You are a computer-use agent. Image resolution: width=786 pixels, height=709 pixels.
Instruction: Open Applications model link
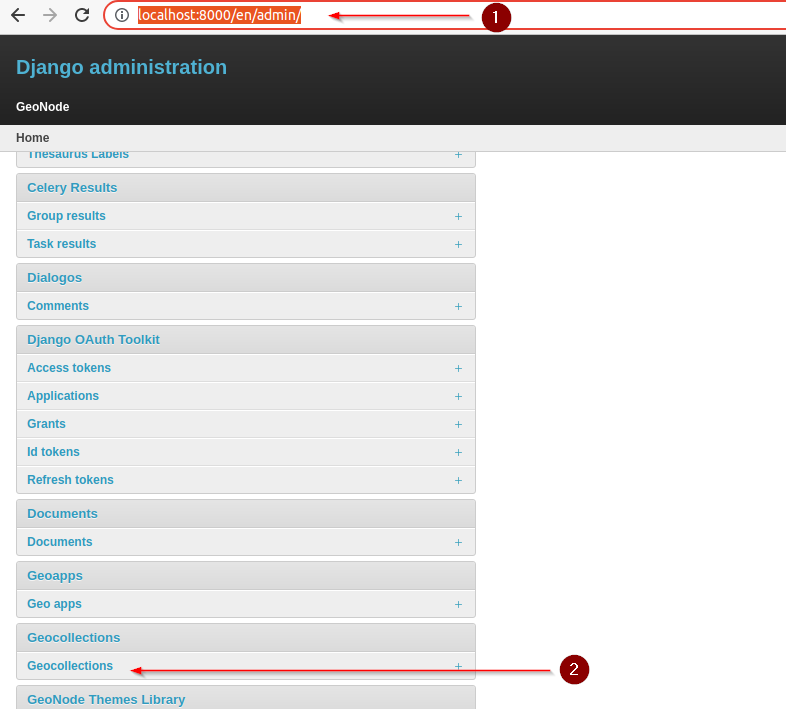coord(63,396)
